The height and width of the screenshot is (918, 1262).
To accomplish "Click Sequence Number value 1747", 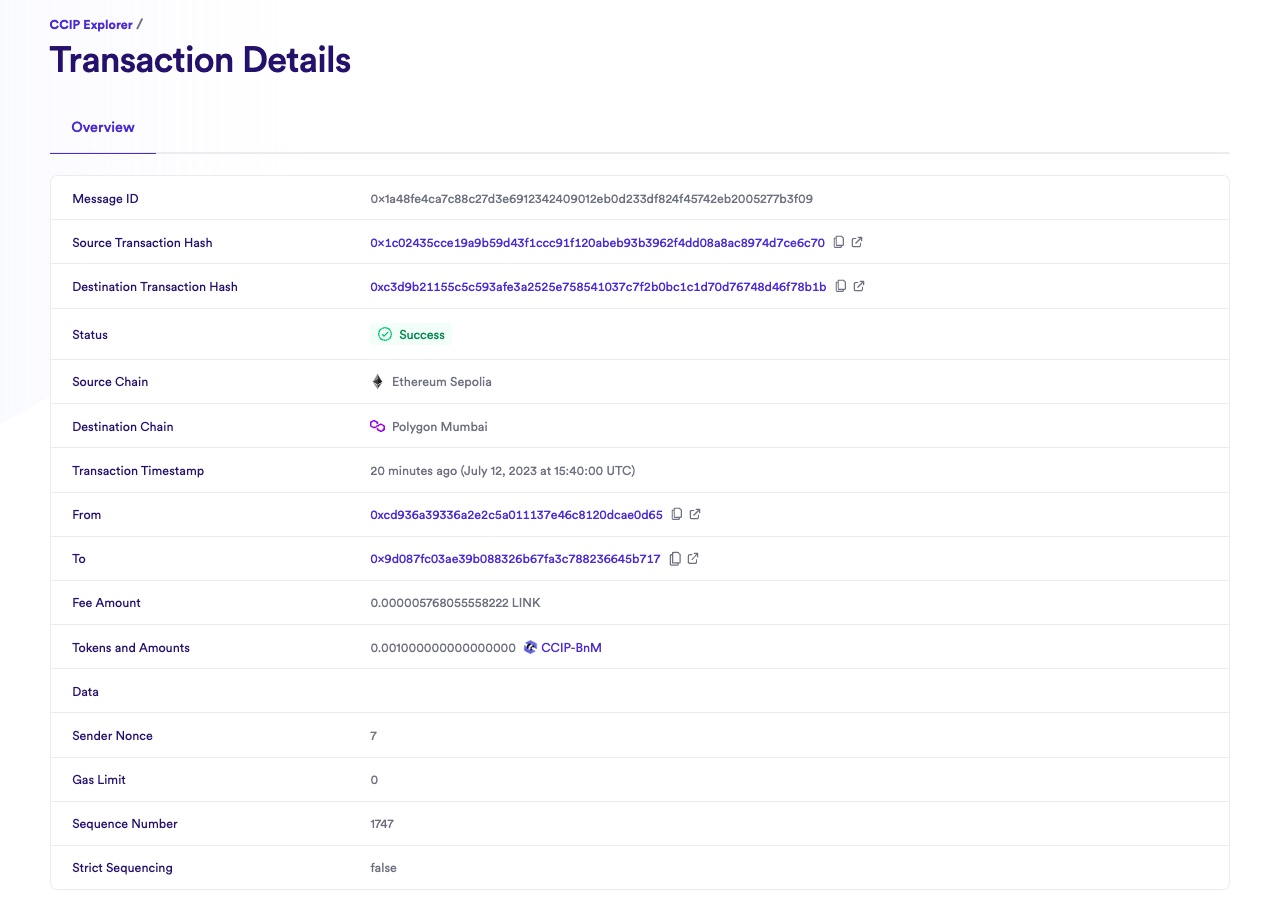I will pyautogui.click(x=382, y=824).
